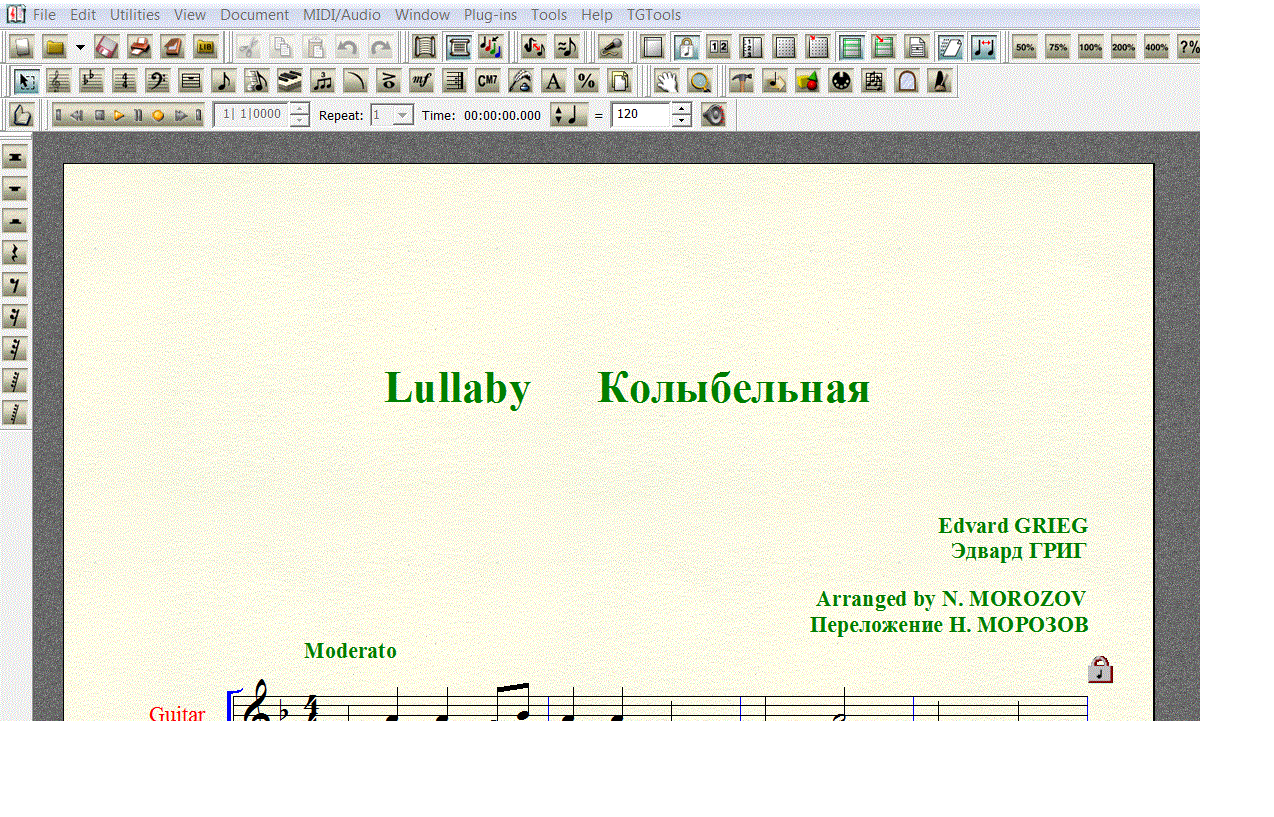
Task: Increase the measure counter stepper
Action: point(299,109)
